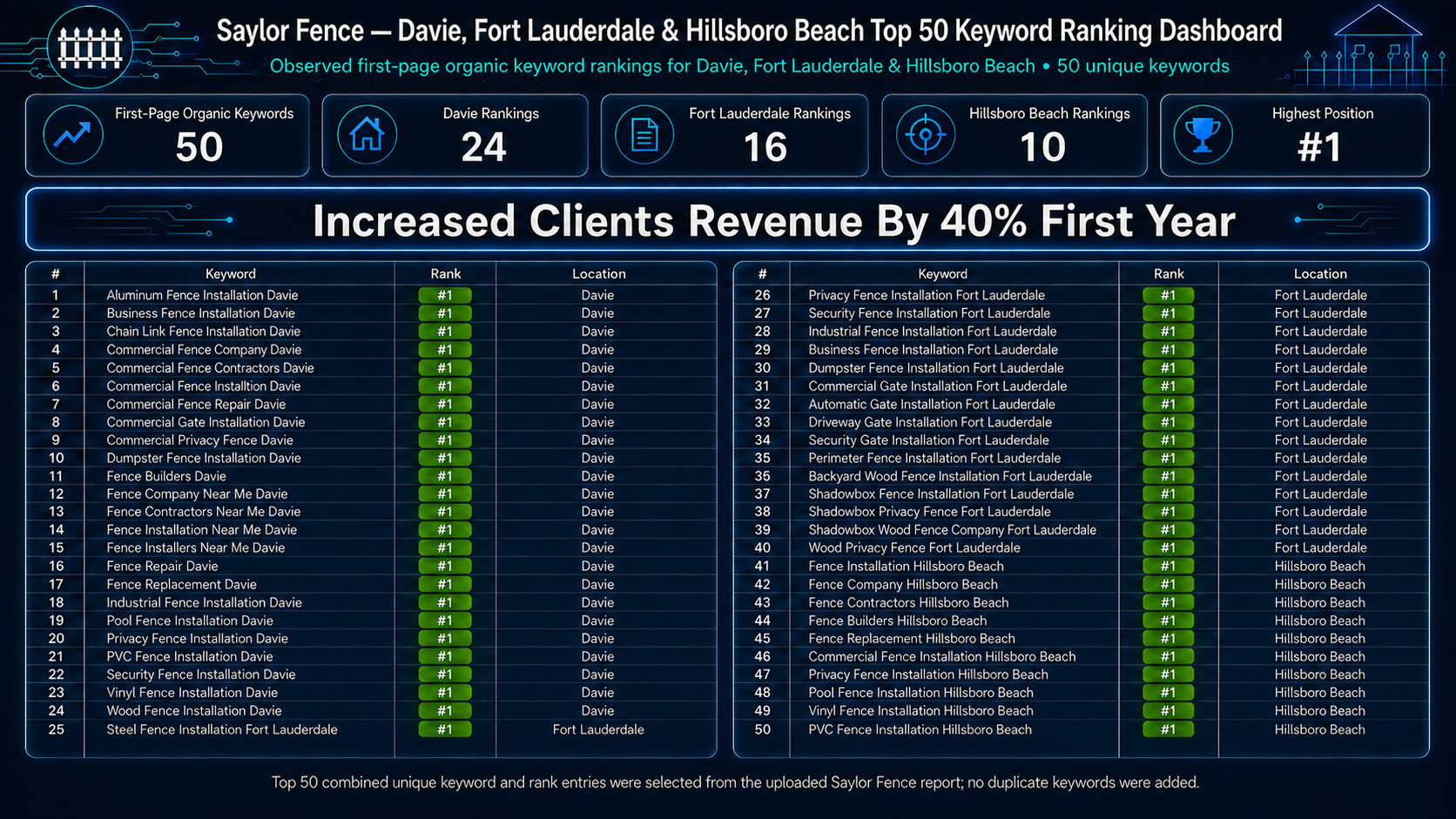
Task: Select 'Aluminum Fence Installation Davie' keyword
Action: (x=202, y=295)
